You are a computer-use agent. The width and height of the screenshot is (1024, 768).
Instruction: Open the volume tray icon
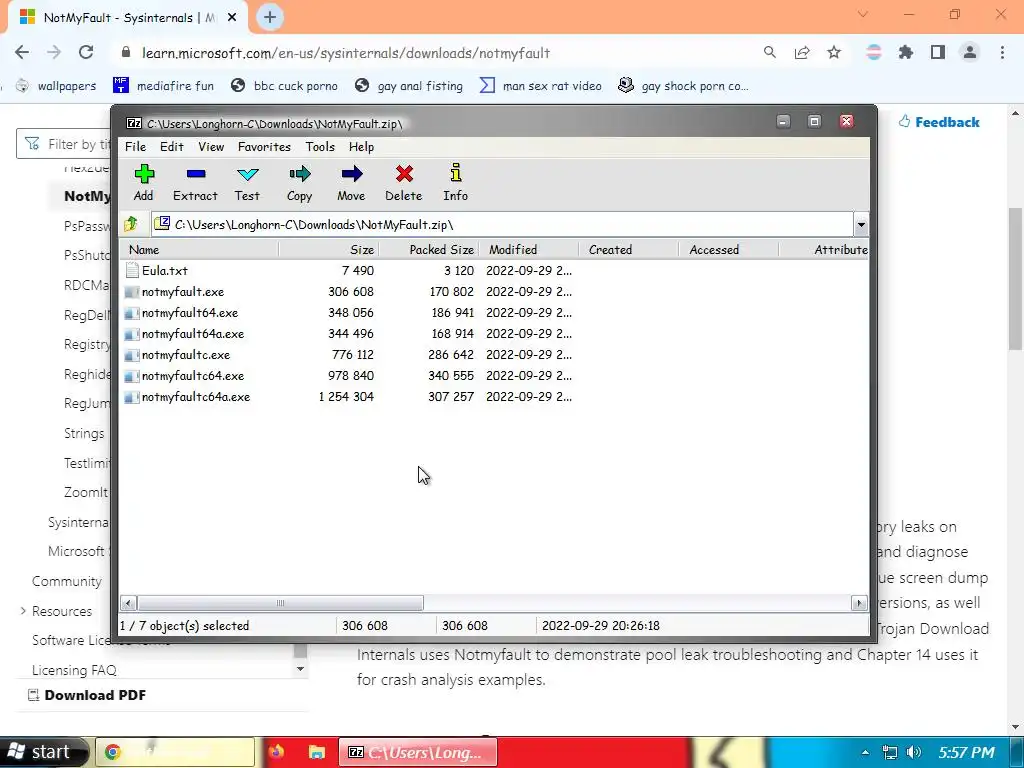(x=914, y=753)
